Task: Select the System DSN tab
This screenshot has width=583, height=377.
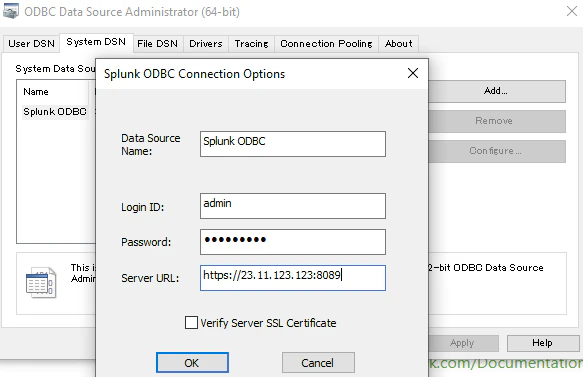Action: (x=96, y=42)
